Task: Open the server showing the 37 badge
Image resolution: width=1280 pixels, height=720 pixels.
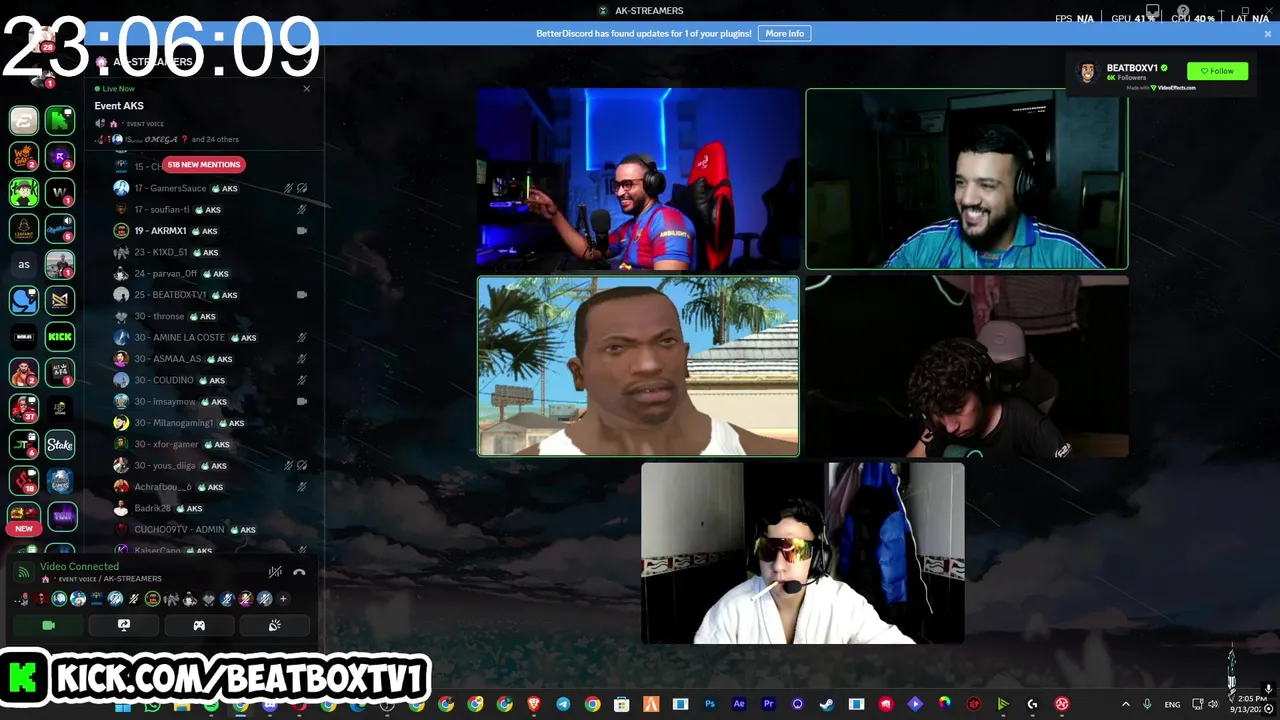Action: point(24,408)
